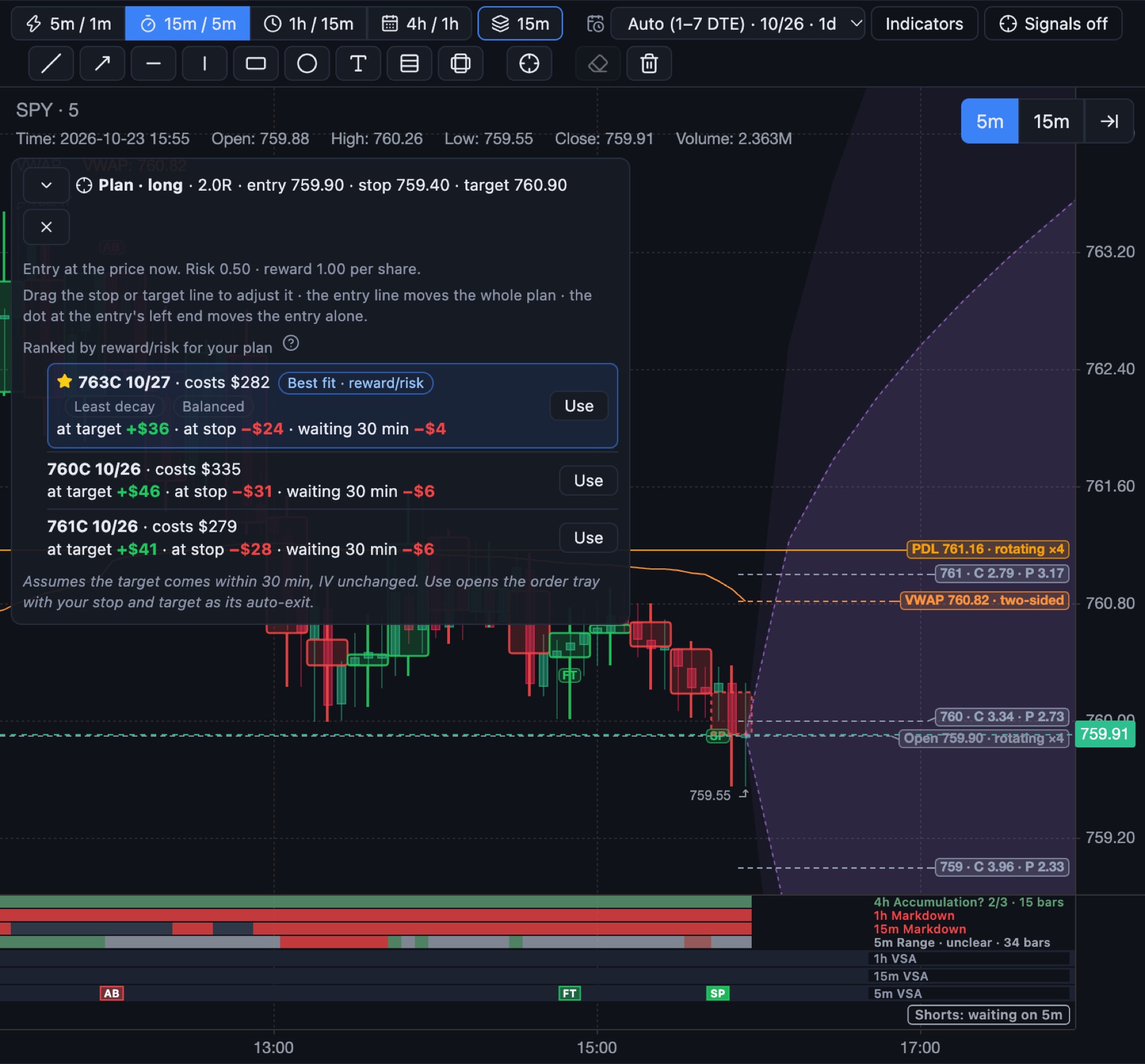The image size is (1145, 1064).
Task: Click the 761 strike C 2.79 P 3.17 label
Action: pos(1001,573)
